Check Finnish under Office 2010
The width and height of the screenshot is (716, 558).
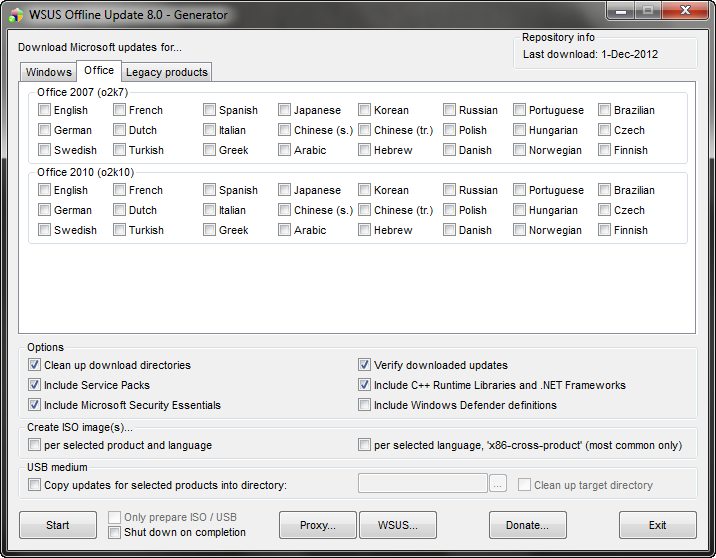[604, 230]
